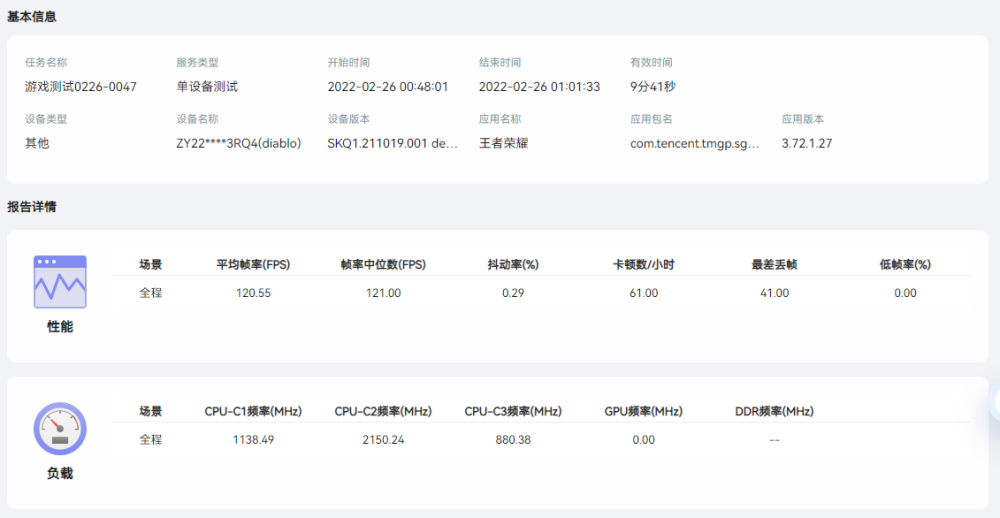The height and width of the screenshot is (518, 1000).
Task: Click CPU-C3 frequency value 880.38
Action: (513, 440)
